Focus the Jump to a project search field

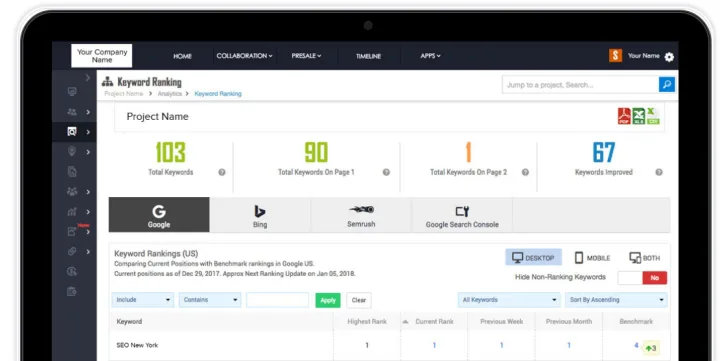click(580, 85)
